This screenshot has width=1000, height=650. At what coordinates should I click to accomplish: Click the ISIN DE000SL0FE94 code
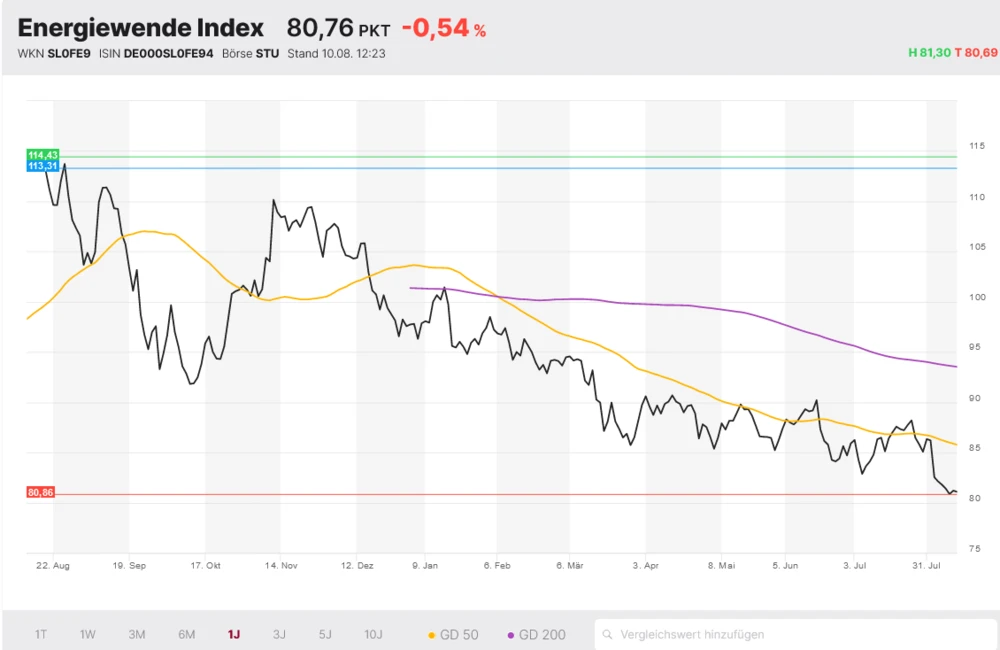pyautogui.click(x=167, y=53)
